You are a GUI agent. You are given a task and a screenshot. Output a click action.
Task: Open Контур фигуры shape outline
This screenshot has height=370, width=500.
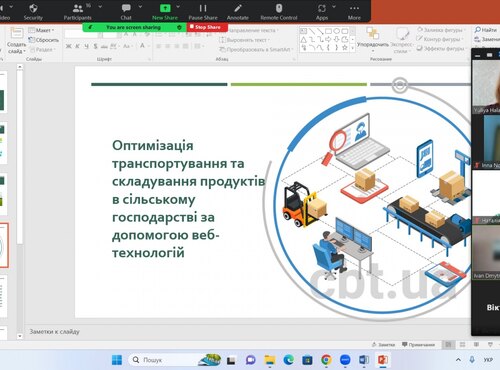(x=440, y=39)
